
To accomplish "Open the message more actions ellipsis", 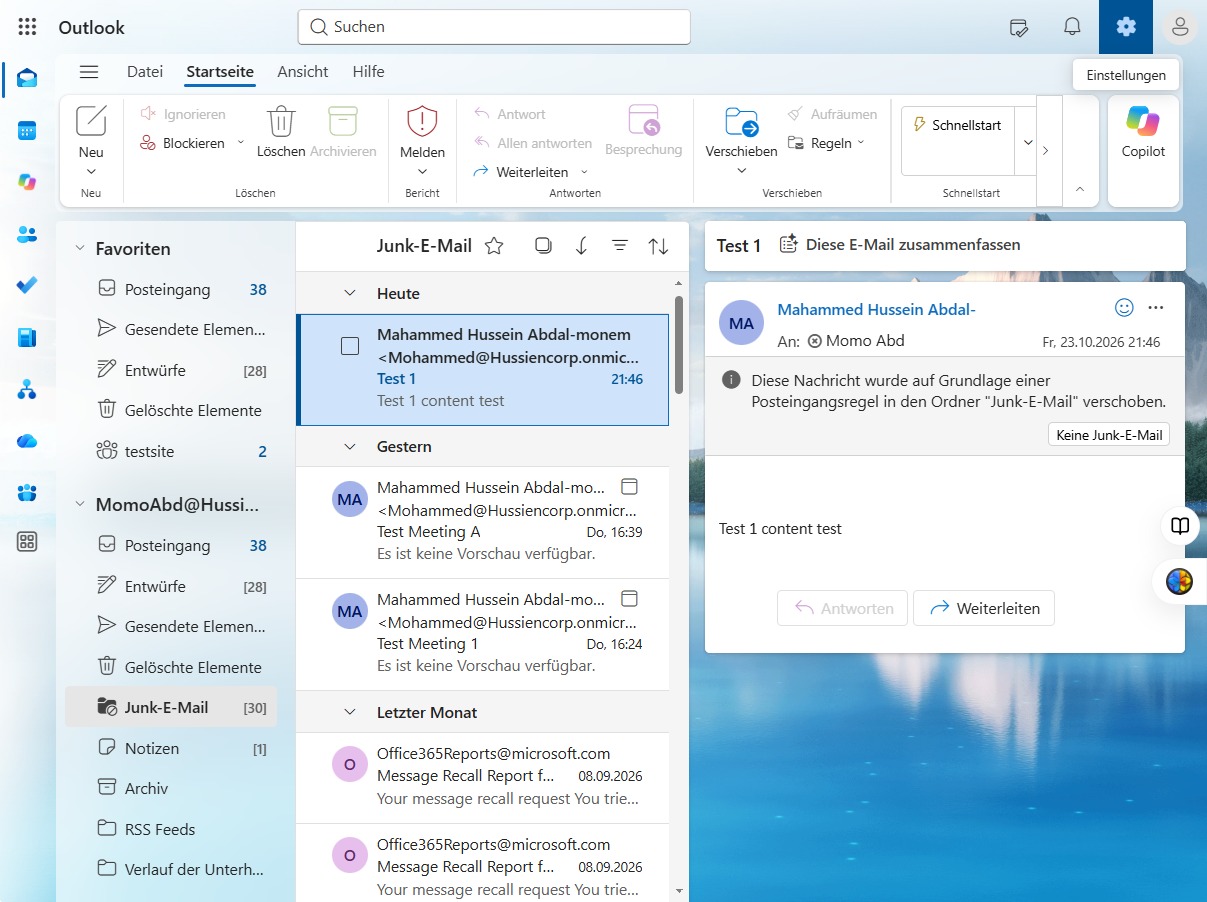I will coord(1156,308).
